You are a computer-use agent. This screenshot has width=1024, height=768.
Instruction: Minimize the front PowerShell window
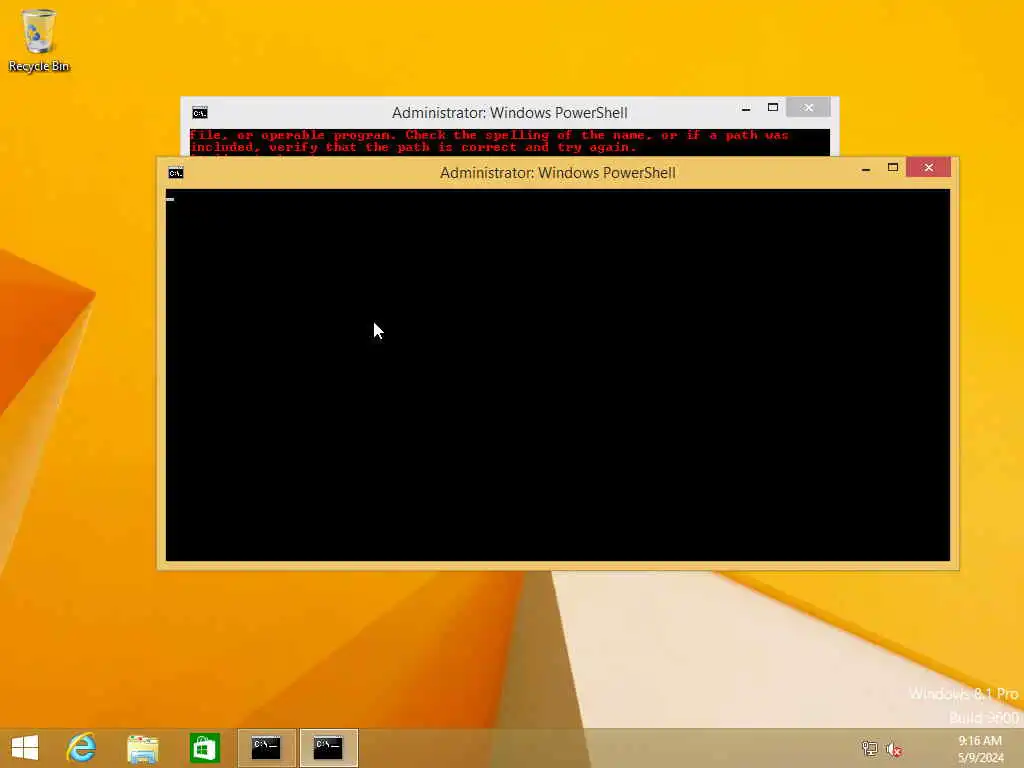866,168
